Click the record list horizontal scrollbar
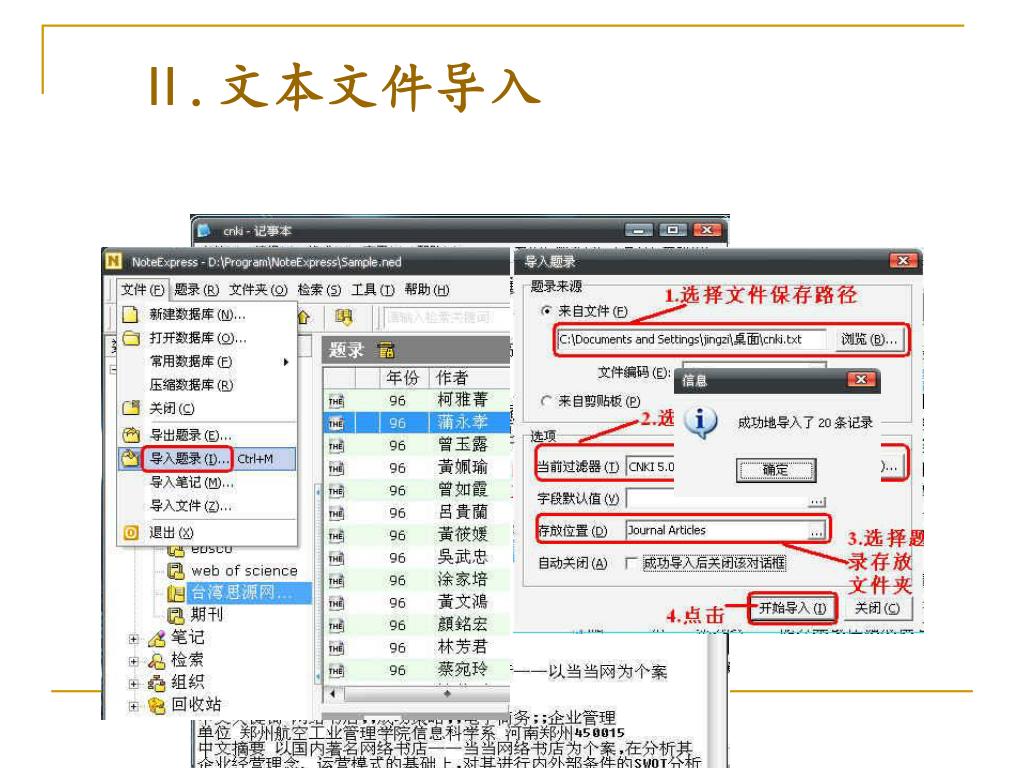The width and height of the screenshot is (1024, 768). pyautogui.click(x=419, y=694)
